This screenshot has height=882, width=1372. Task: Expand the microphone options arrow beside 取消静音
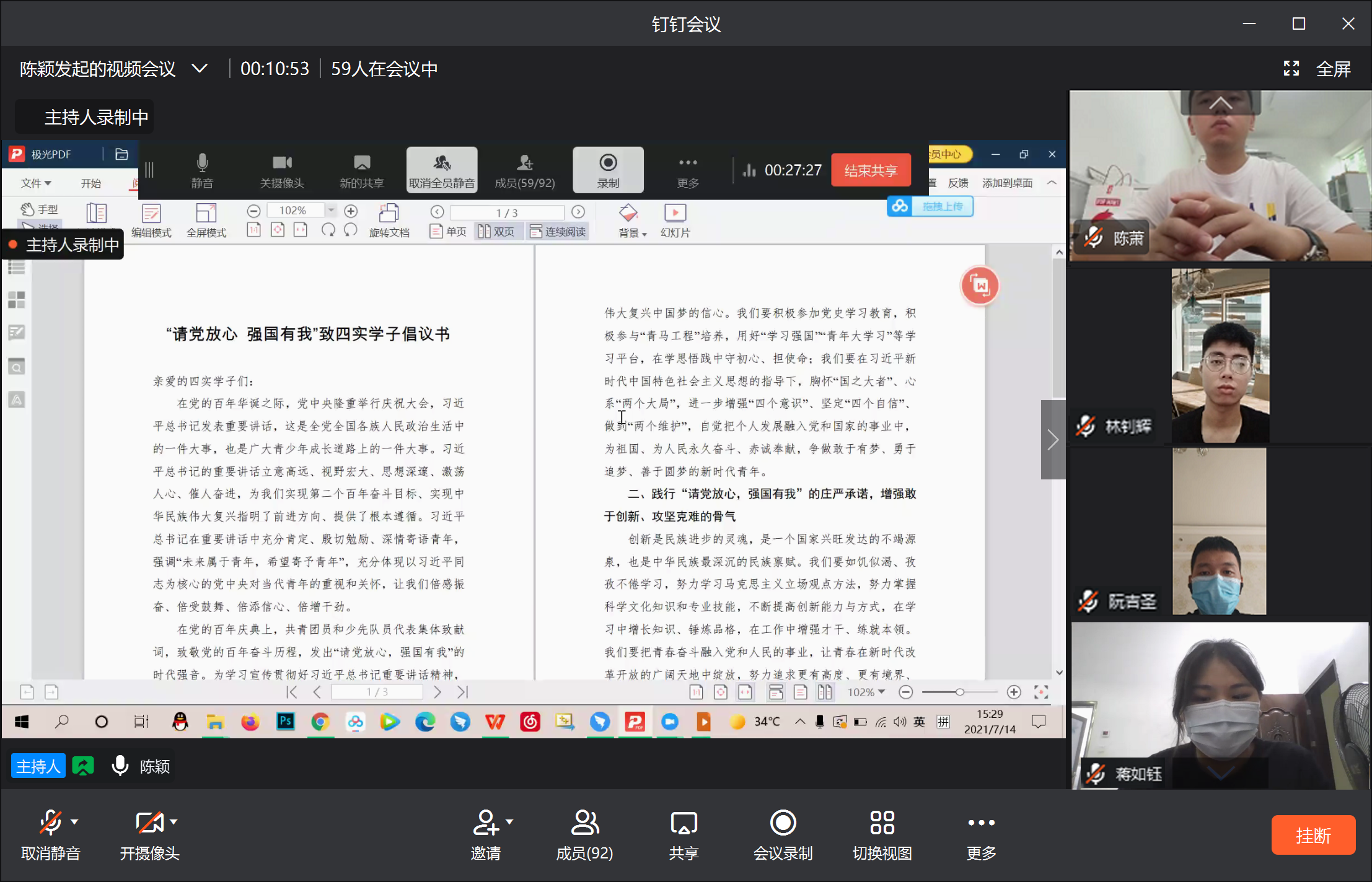tap(74, 822)
